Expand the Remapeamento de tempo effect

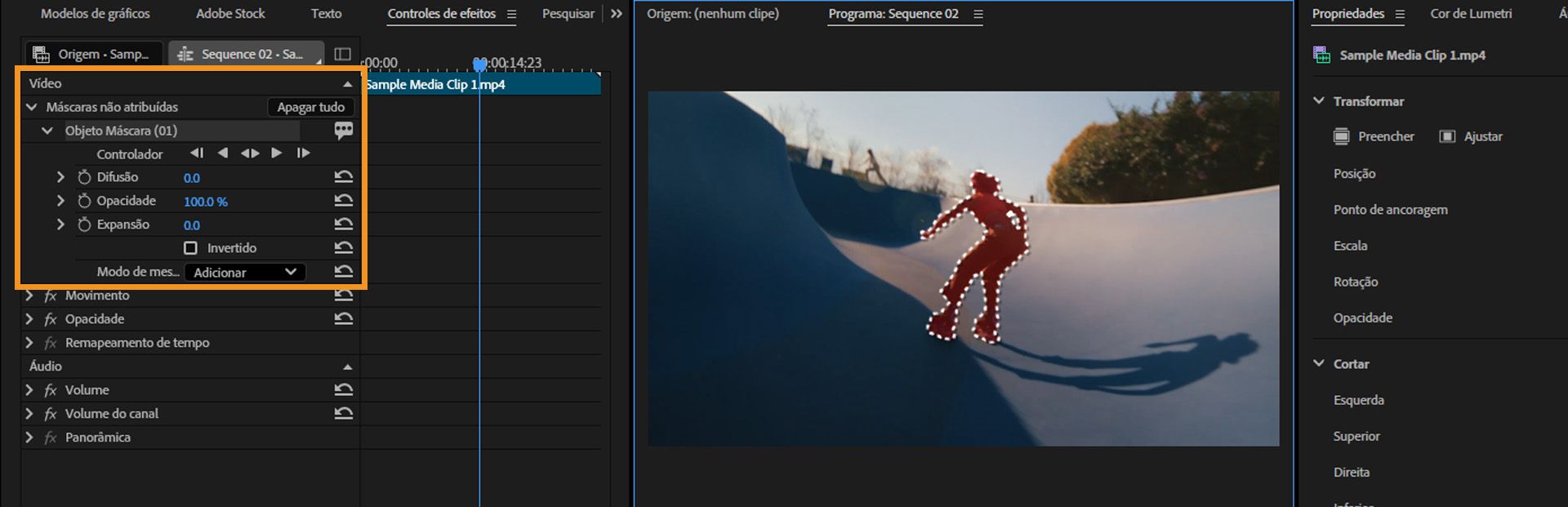pyautogui.click(x=29, y=343)
